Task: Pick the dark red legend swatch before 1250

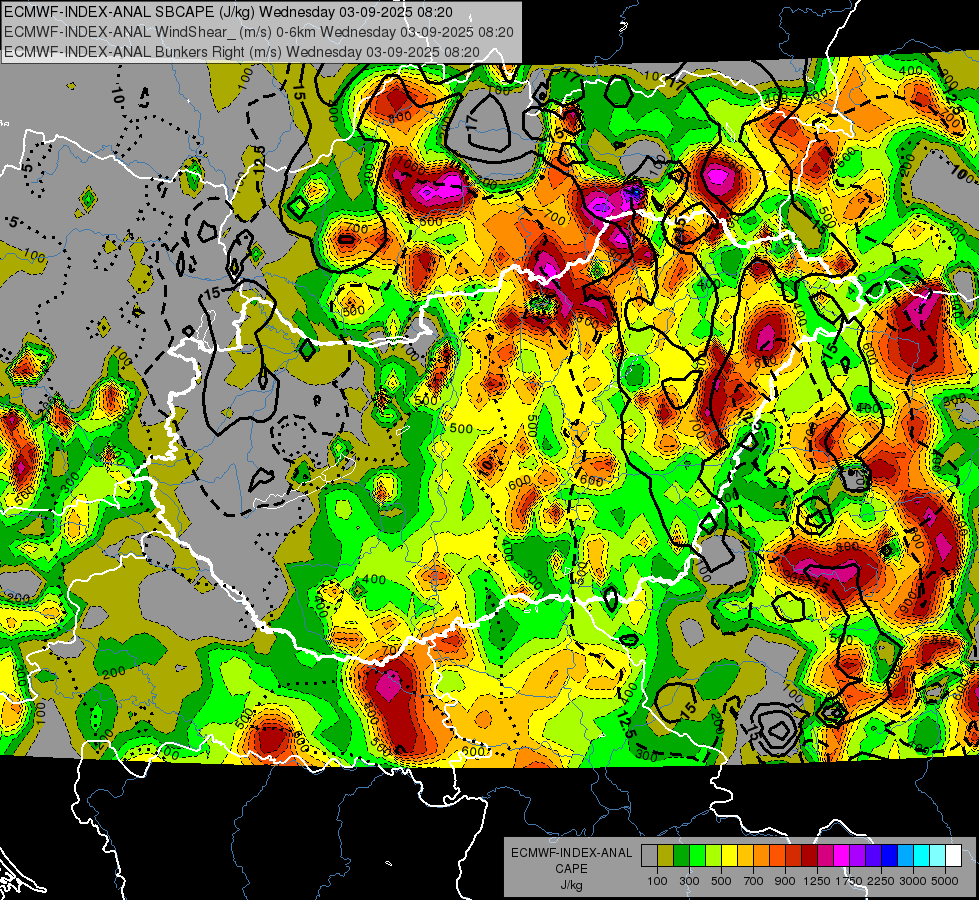Action: point(810,855)
